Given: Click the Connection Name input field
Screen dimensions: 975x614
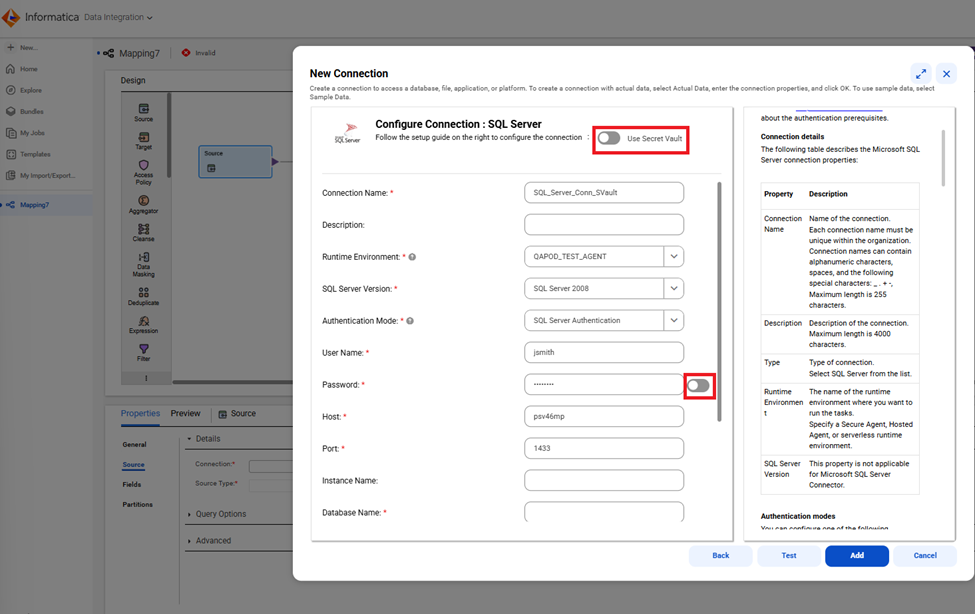Looking at the screenshot, I should pos(604,193).
